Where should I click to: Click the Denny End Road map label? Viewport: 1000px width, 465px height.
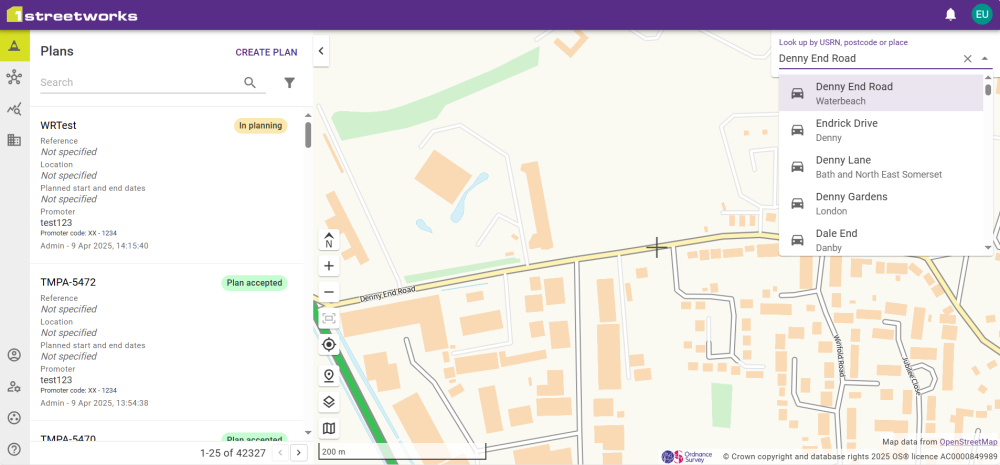pyautogui.click(x=388, y=293)
